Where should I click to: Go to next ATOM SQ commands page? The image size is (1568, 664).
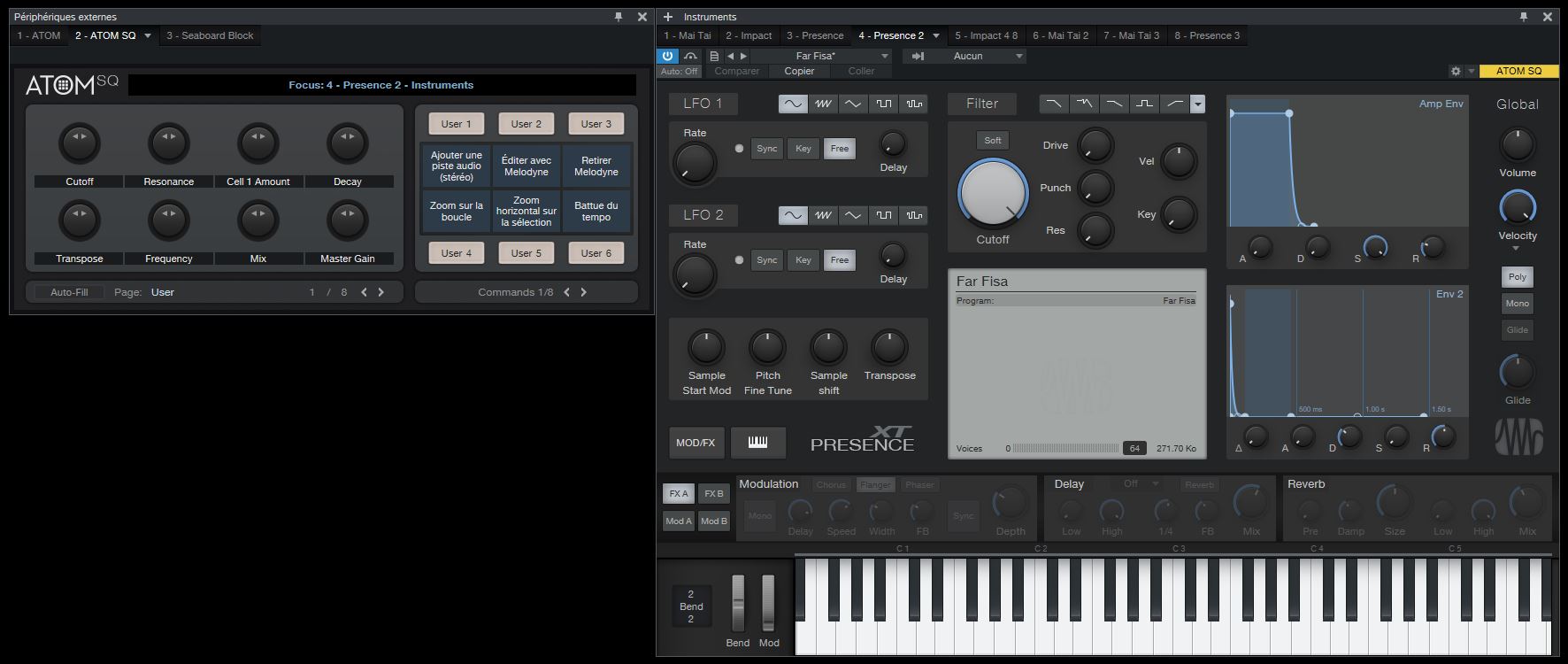(x=584, y=292)
